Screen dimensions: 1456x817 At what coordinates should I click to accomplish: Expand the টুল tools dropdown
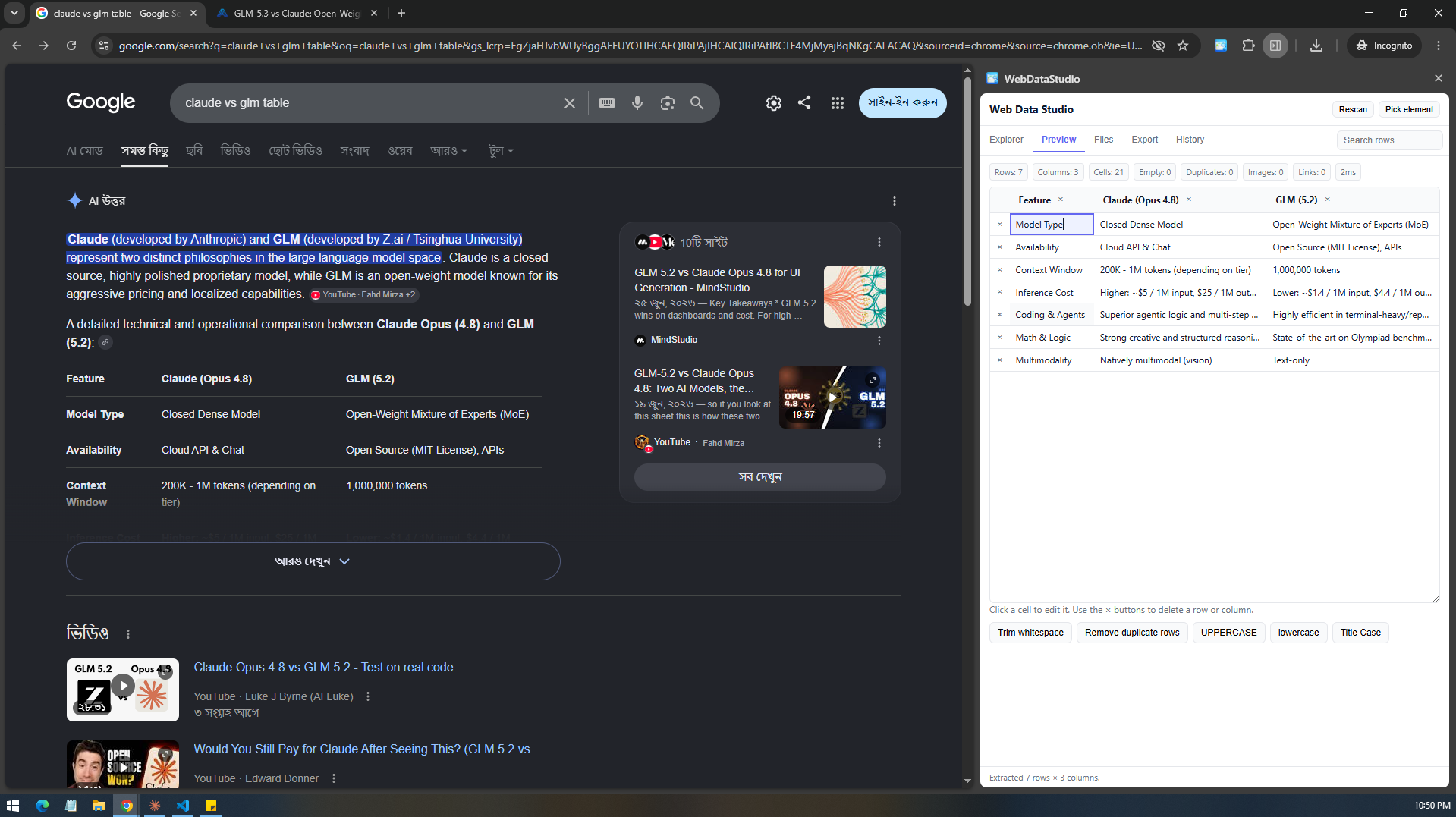(502, 151)
